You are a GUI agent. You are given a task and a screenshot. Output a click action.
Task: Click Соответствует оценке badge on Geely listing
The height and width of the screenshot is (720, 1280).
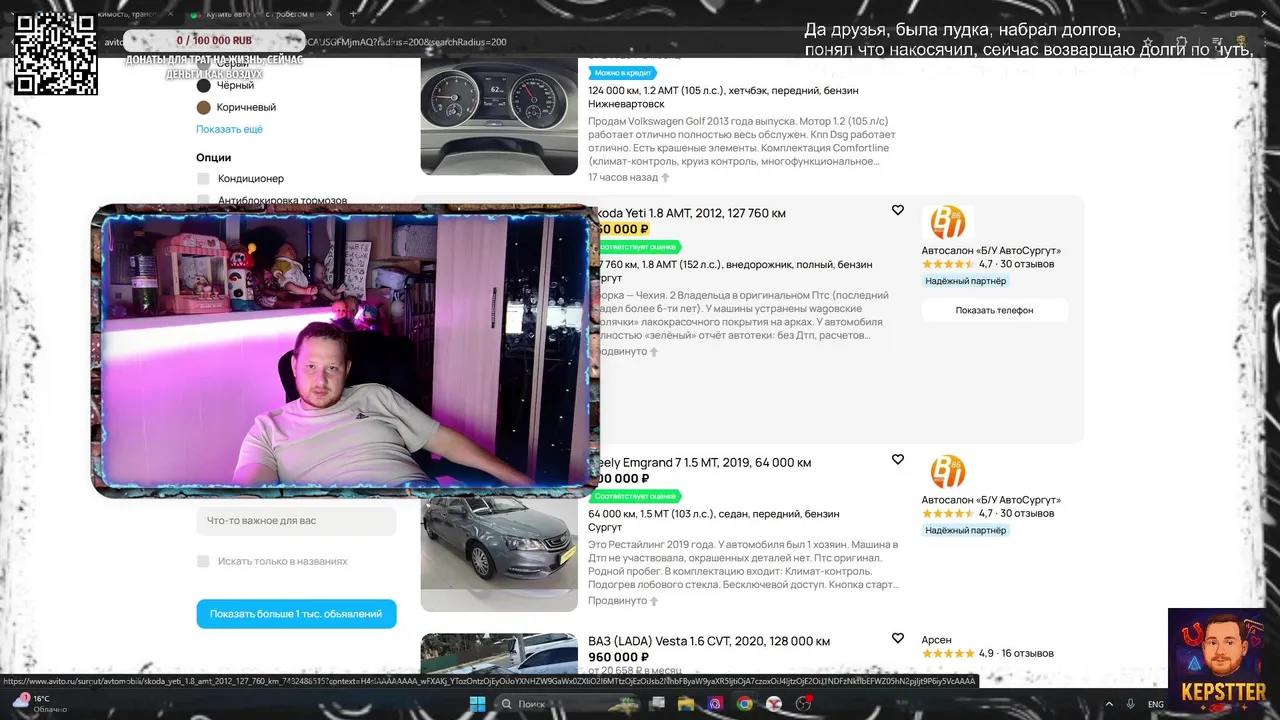click(634, 496)
